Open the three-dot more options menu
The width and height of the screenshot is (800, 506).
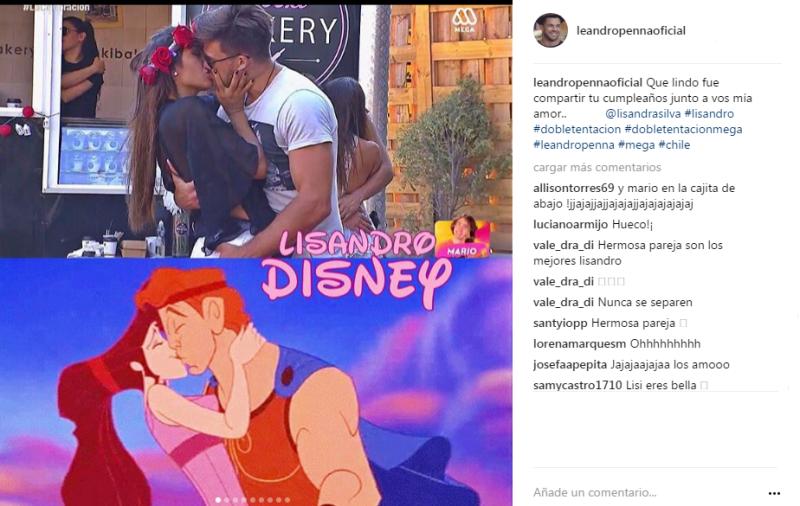(x=774, y=493)
